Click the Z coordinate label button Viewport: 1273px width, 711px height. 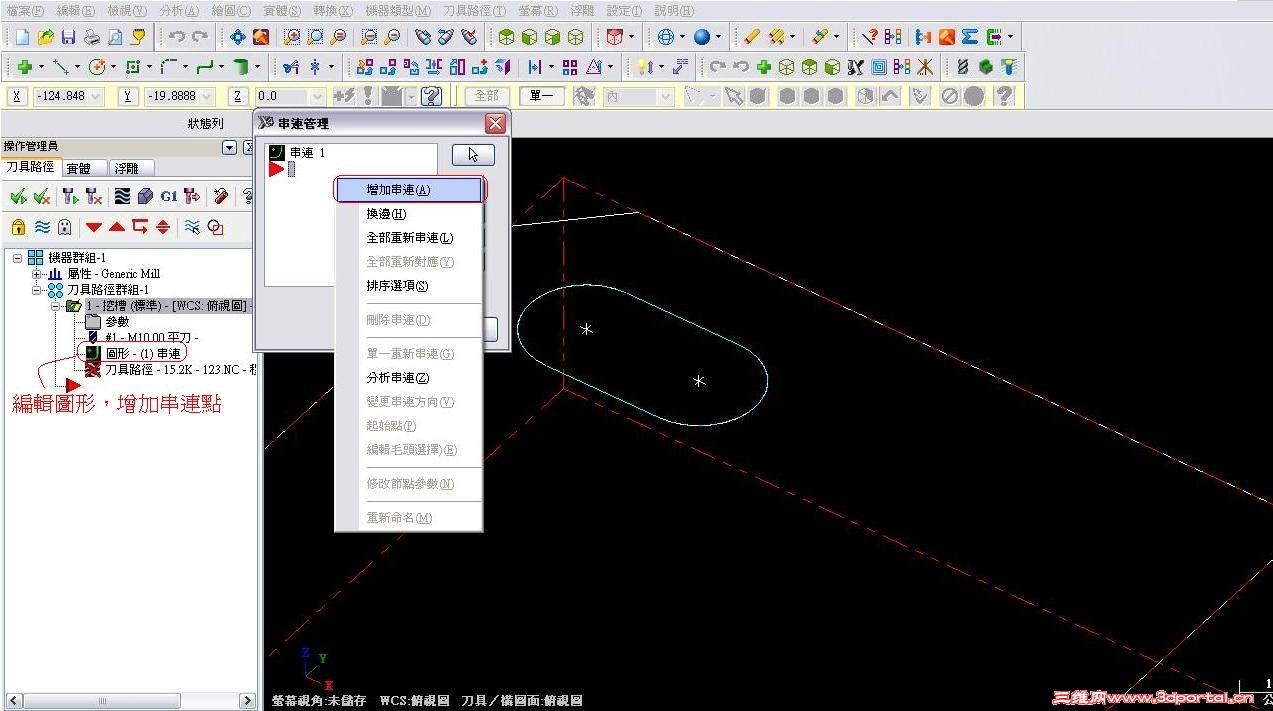(238, 96)
